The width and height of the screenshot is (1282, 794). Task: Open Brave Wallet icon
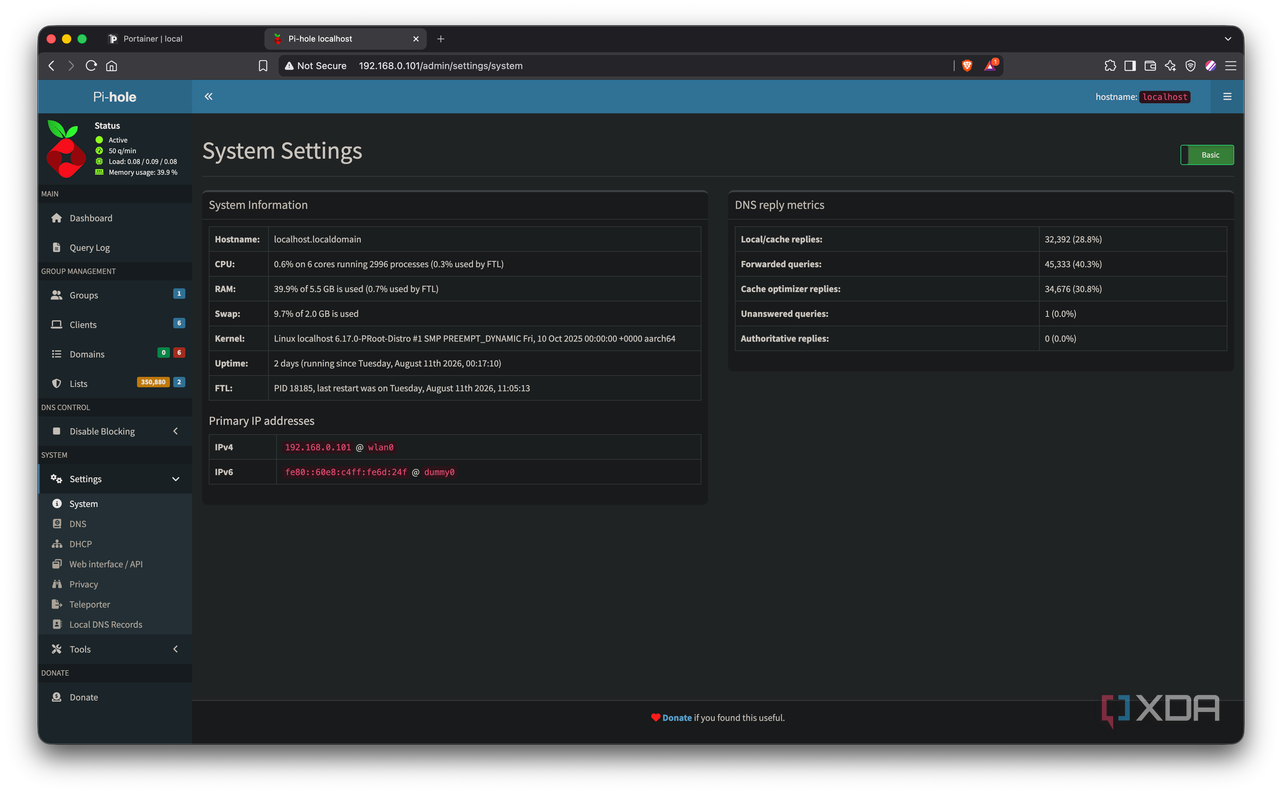point(1150,66)
